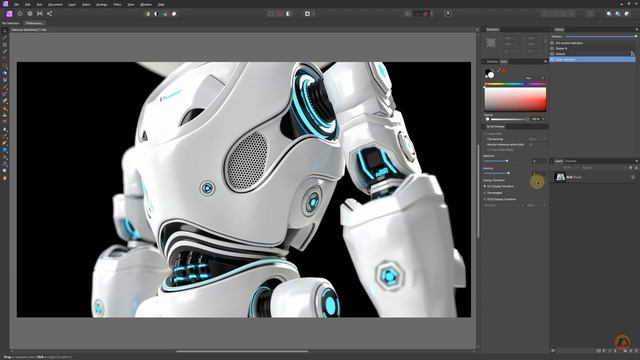The width and height of the screenshot is (640, 360).
Task: Click the lock icon in the Layers panel
Action: [636, 168]
